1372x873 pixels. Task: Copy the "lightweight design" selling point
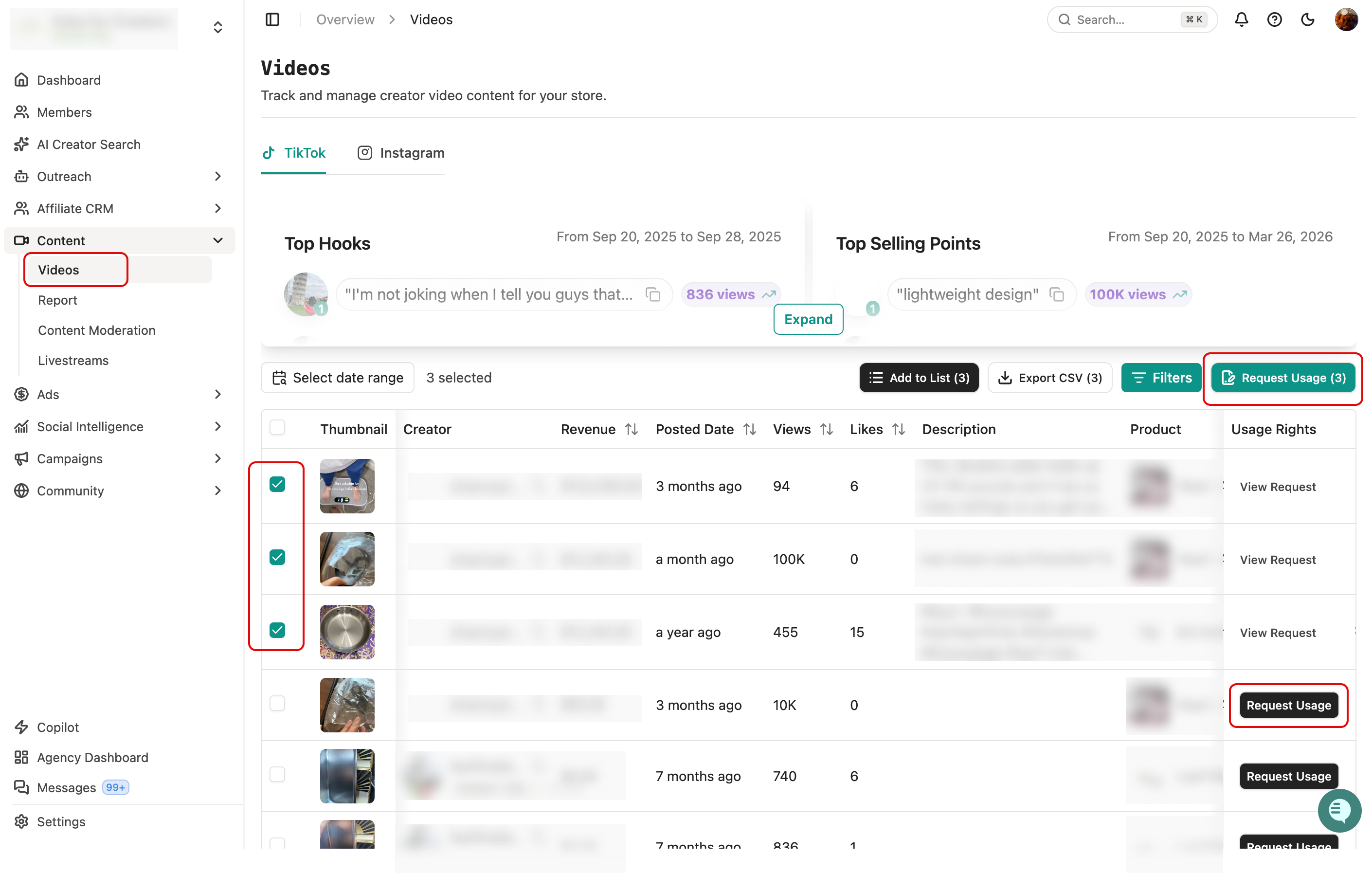click(x=1057, y=294)
